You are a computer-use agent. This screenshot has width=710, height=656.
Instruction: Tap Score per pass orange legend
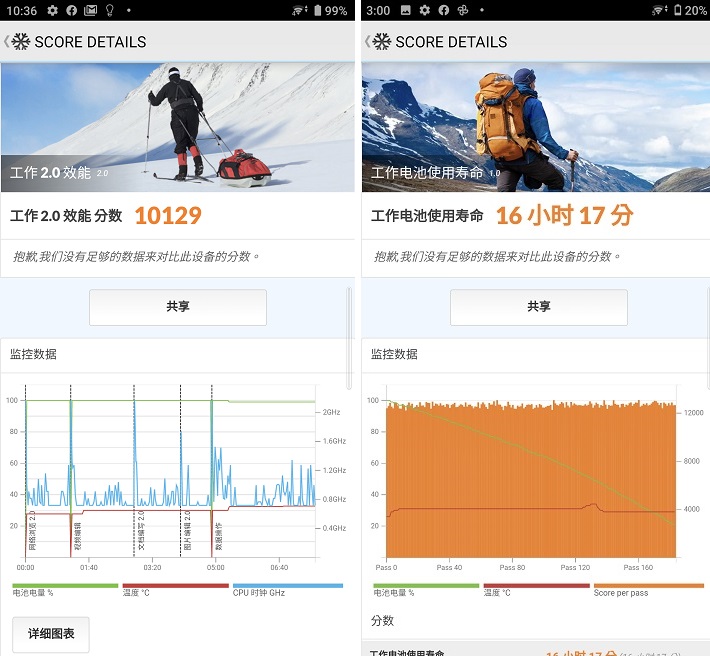pyautogui.click(x=648, y=590)
